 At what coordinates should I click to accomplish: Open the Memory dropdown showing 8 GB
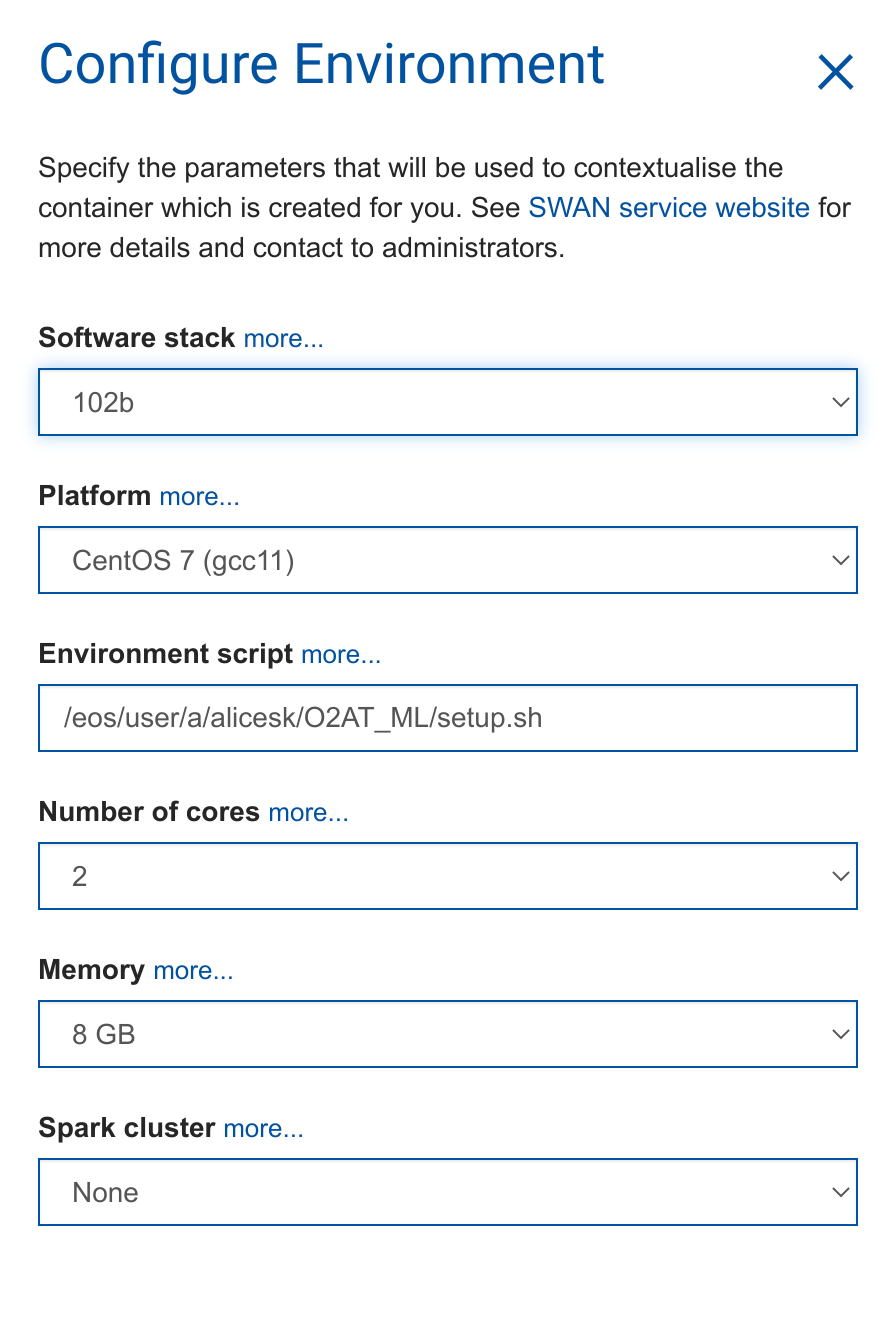pos(447,1035)
